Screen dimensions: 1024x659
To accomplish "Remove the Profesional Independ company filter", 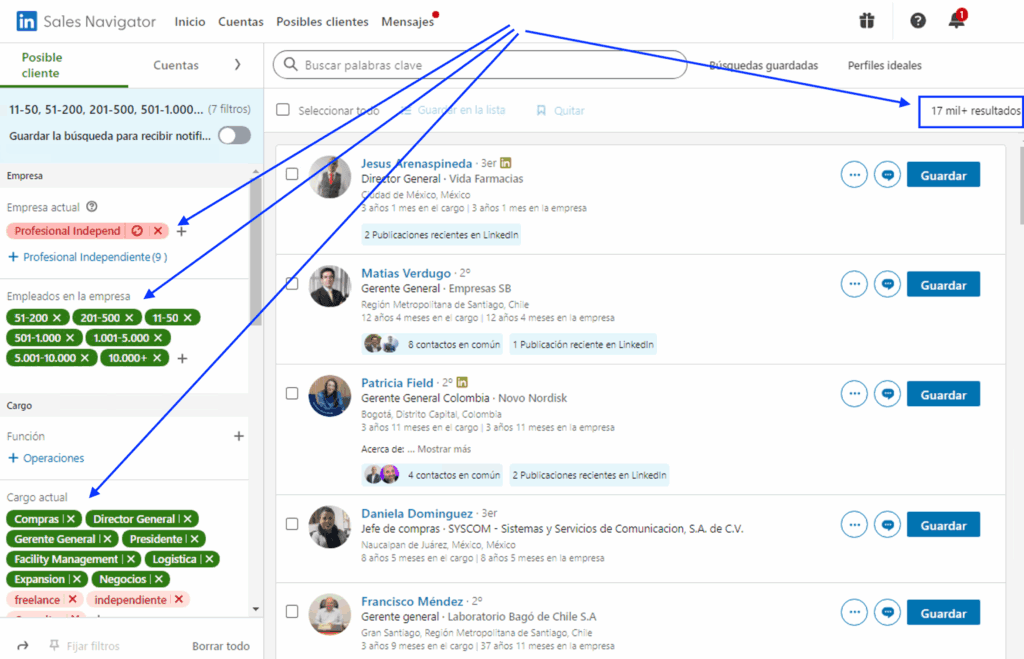I will pos(158,231).
